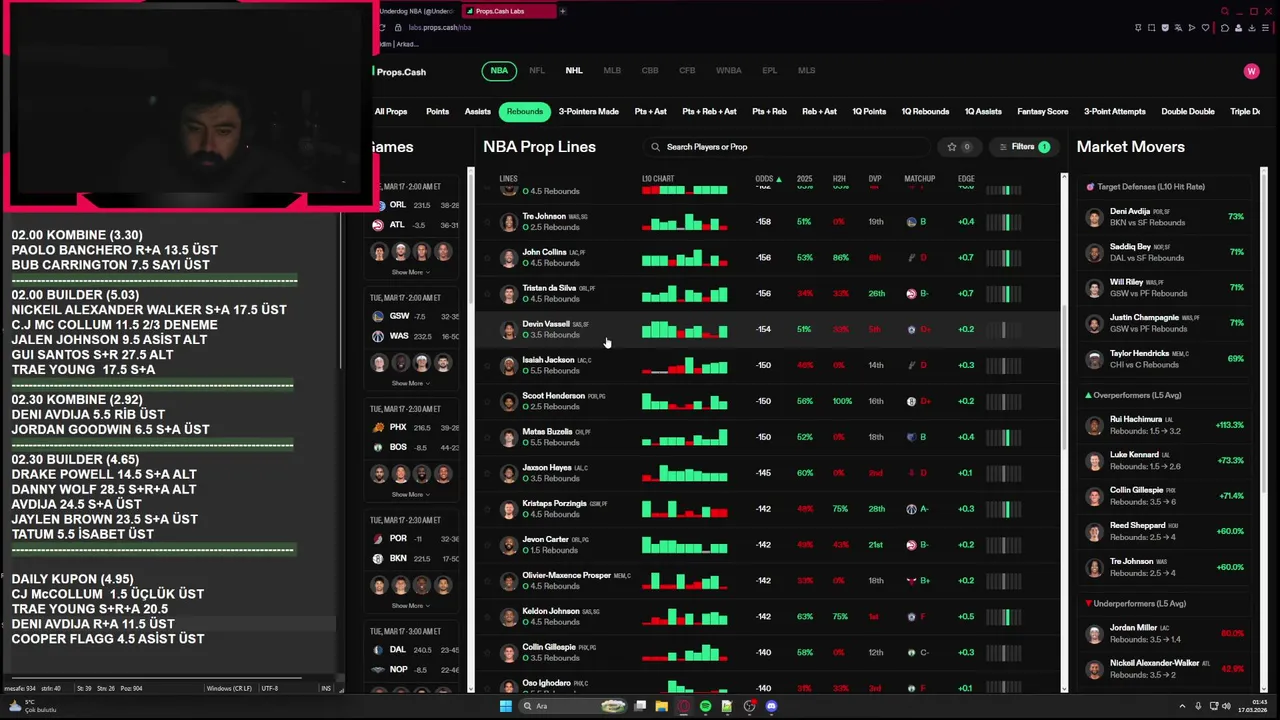
Task: Click Deni Avdija avatar in Market Movers
Action: (x=1095, y=217)
